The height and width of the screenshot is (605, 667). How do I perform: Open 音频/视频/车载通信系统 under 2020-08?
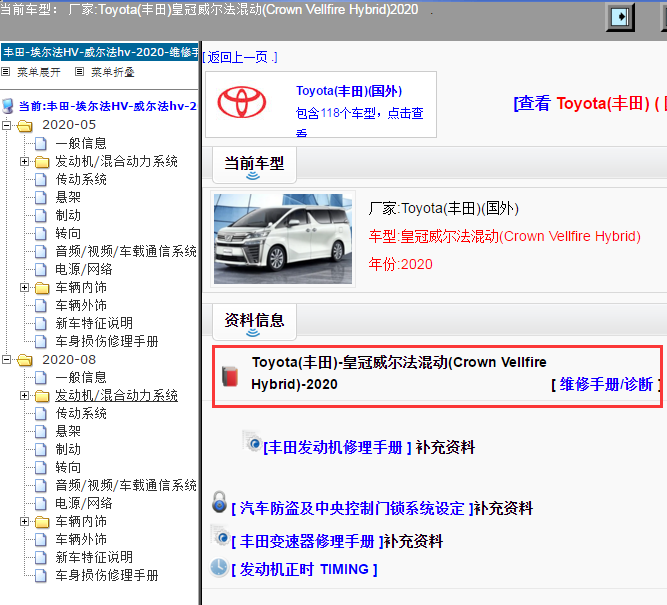click(x=126, y=485)
